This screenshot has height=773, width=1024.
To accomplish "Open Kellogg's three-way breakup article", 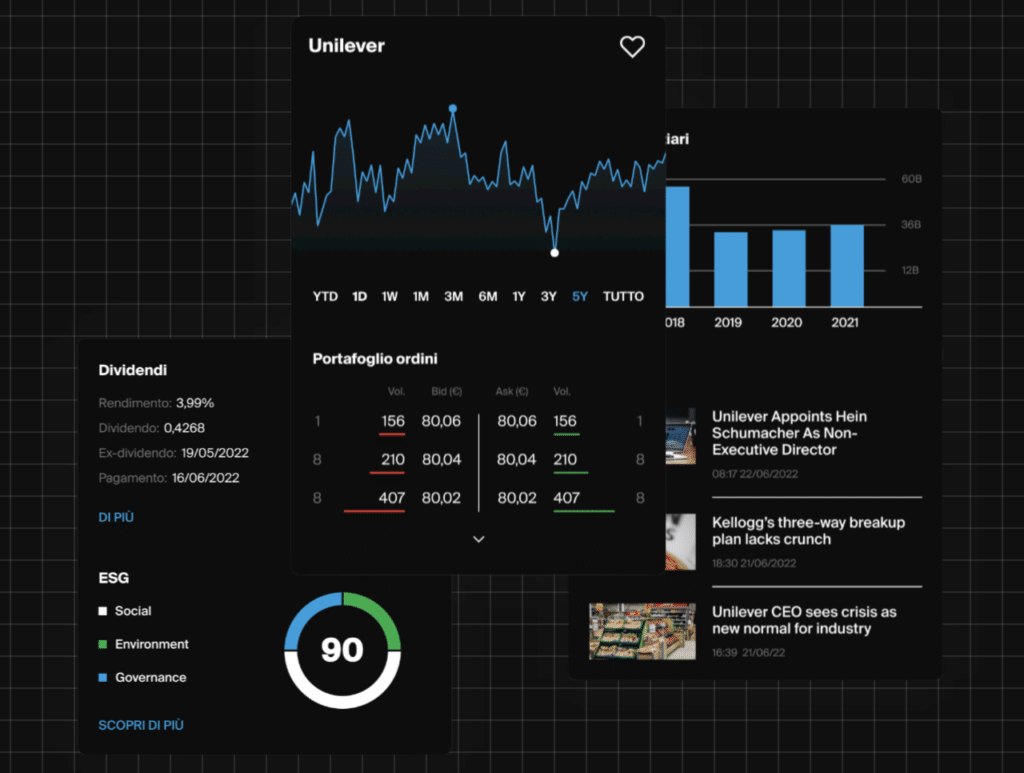I will [808, 531].
